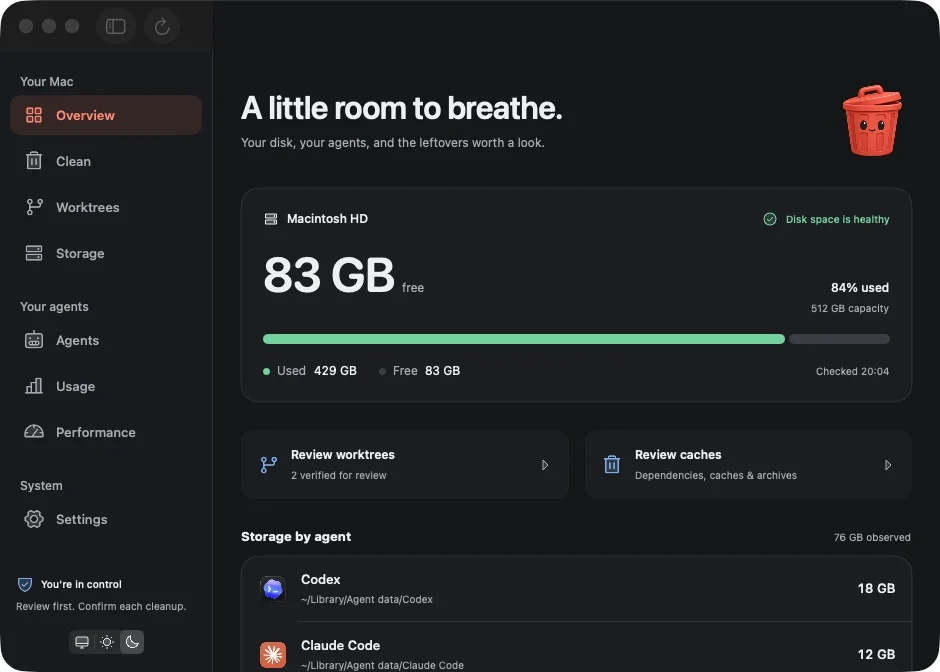The image size is (940, 672).
Task: Click "Review first. Confirm each cleanup." note
Action: click(x=101, y=607)
